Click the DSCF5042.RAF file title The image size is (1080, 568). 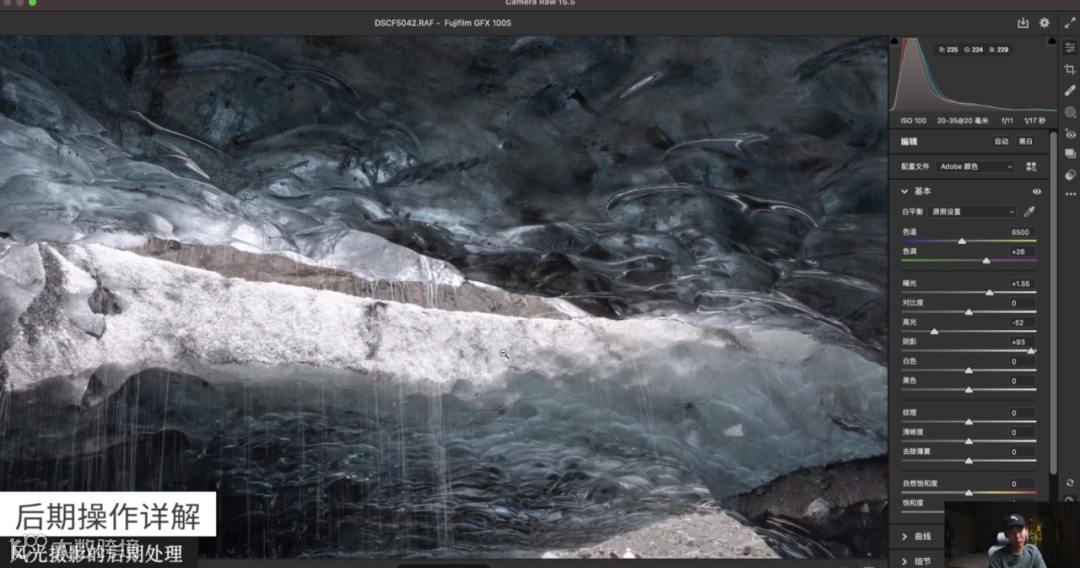pos(404,23)
